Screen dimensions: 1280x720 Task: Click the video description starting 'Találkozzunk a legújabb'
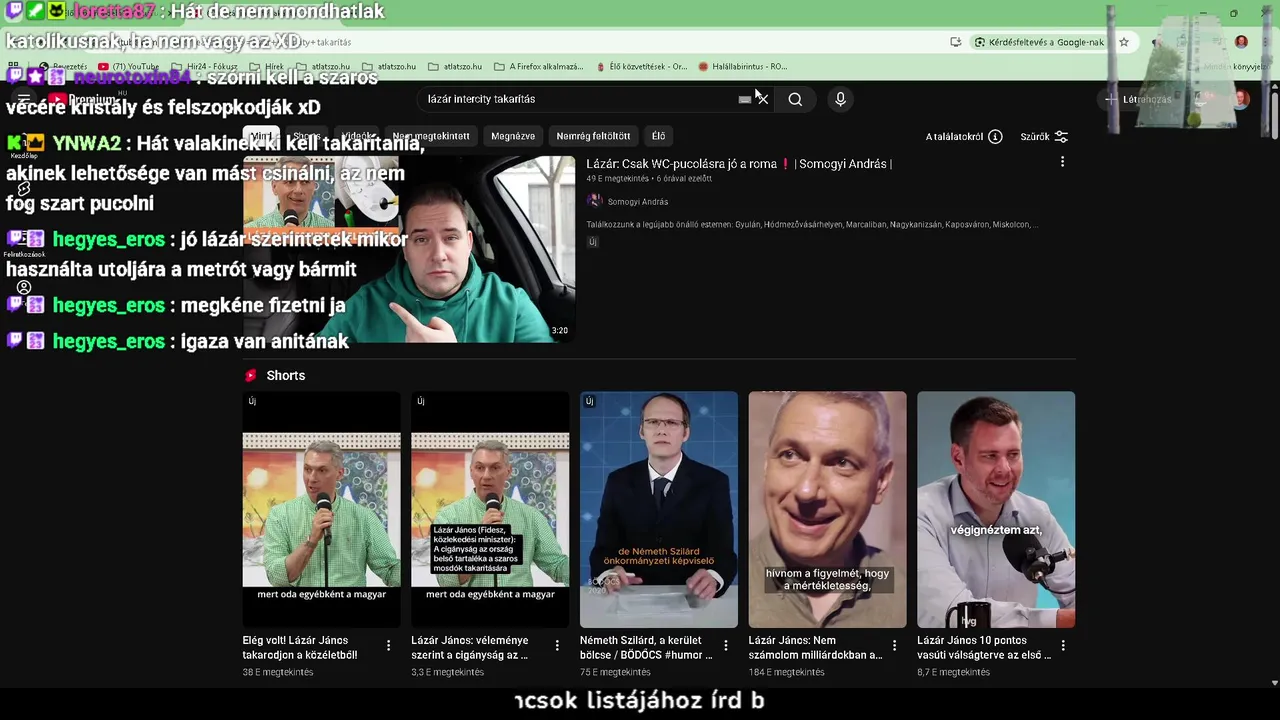pyautogui.click(x=812, y=225)
